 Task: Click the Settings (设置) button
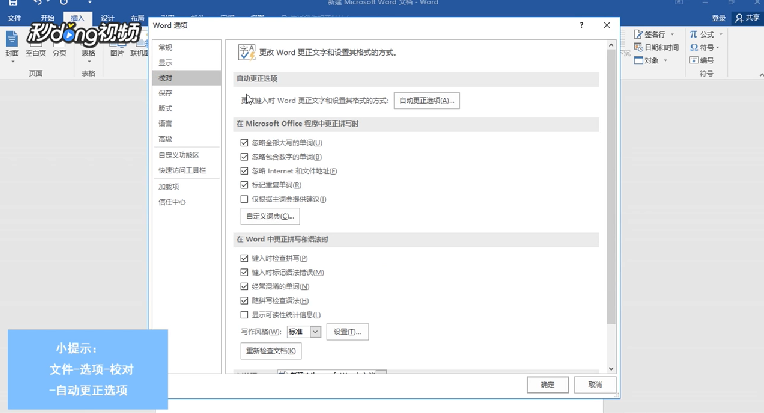(347, 332)
